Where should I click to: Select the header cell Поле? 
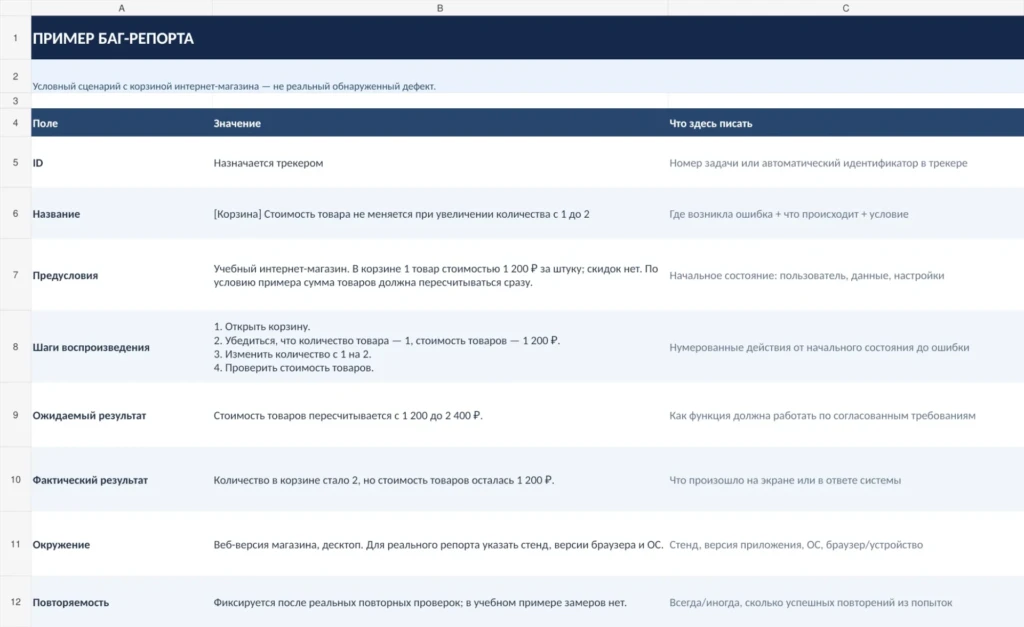click(x=121, y=123)
